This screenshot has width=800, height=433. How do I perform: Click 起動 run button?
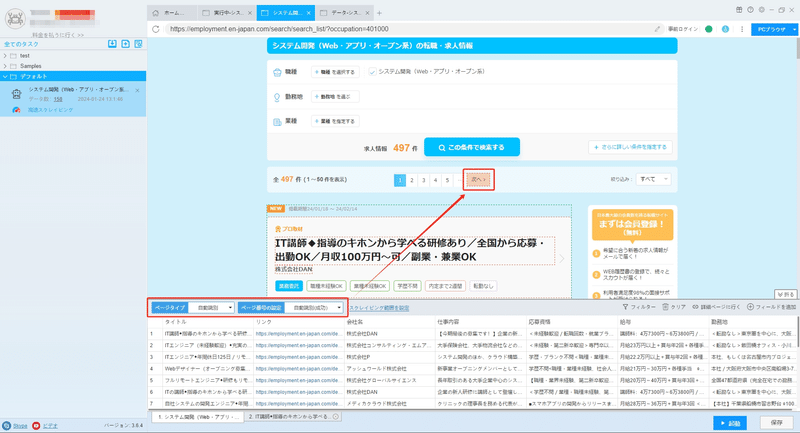click(x=730, y=423)
